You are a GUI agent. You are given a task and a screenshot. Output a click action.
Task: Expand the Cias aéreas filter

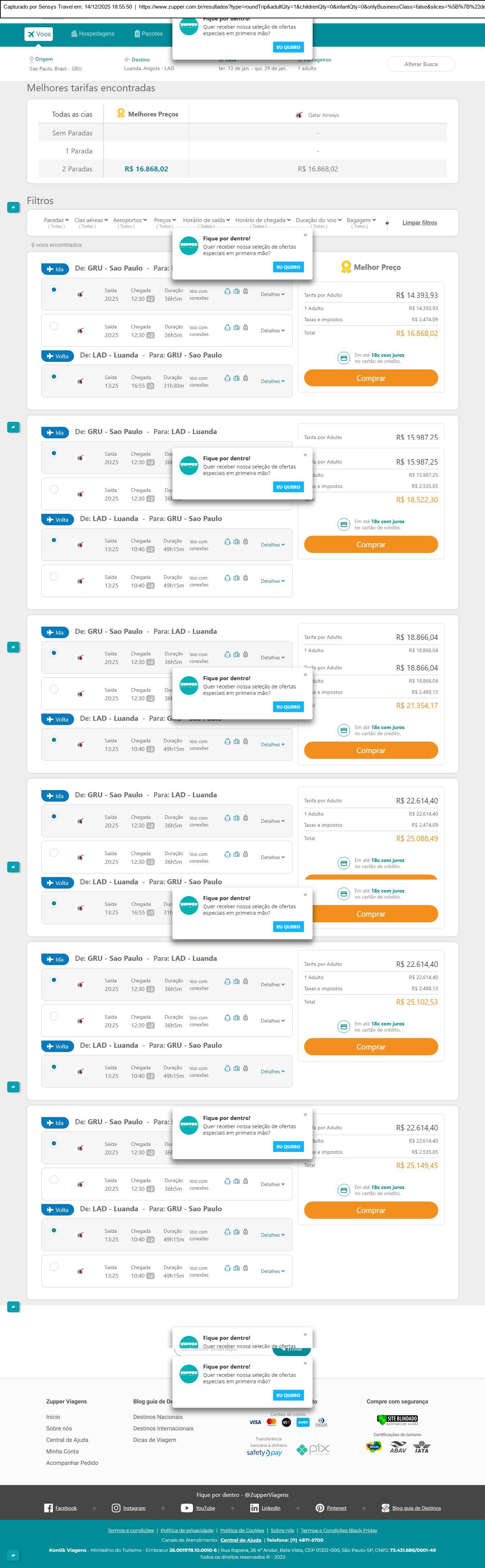click(91, 220)
